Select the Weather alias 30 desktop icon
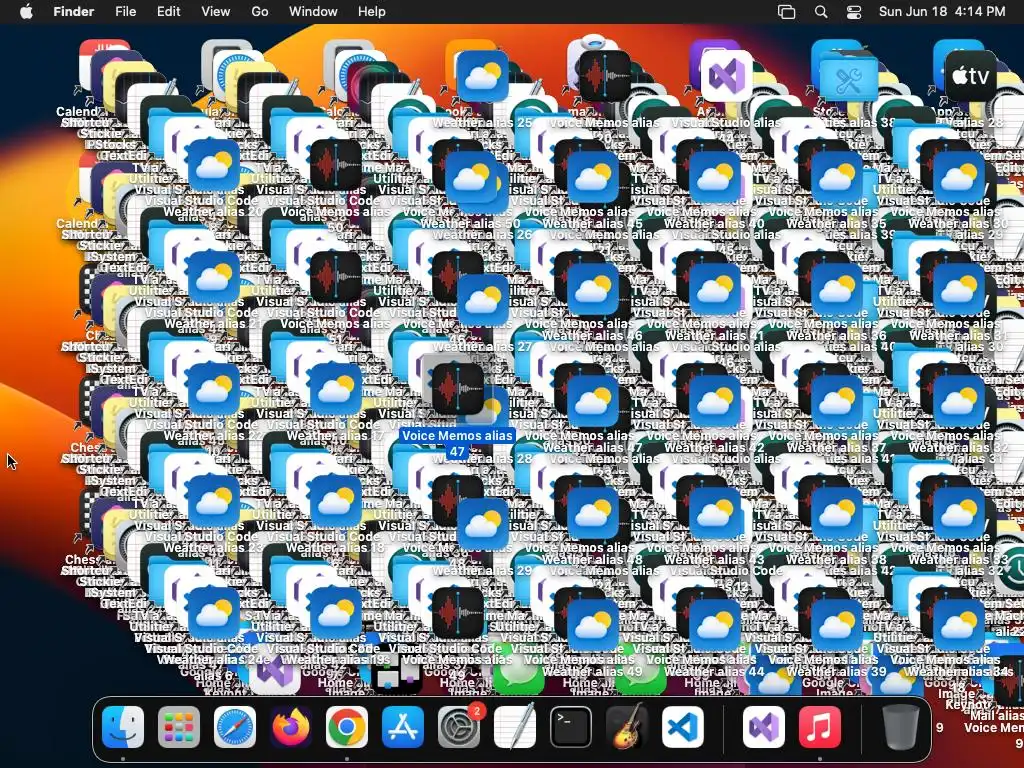 pyautogui.click(x=959, y=177)
